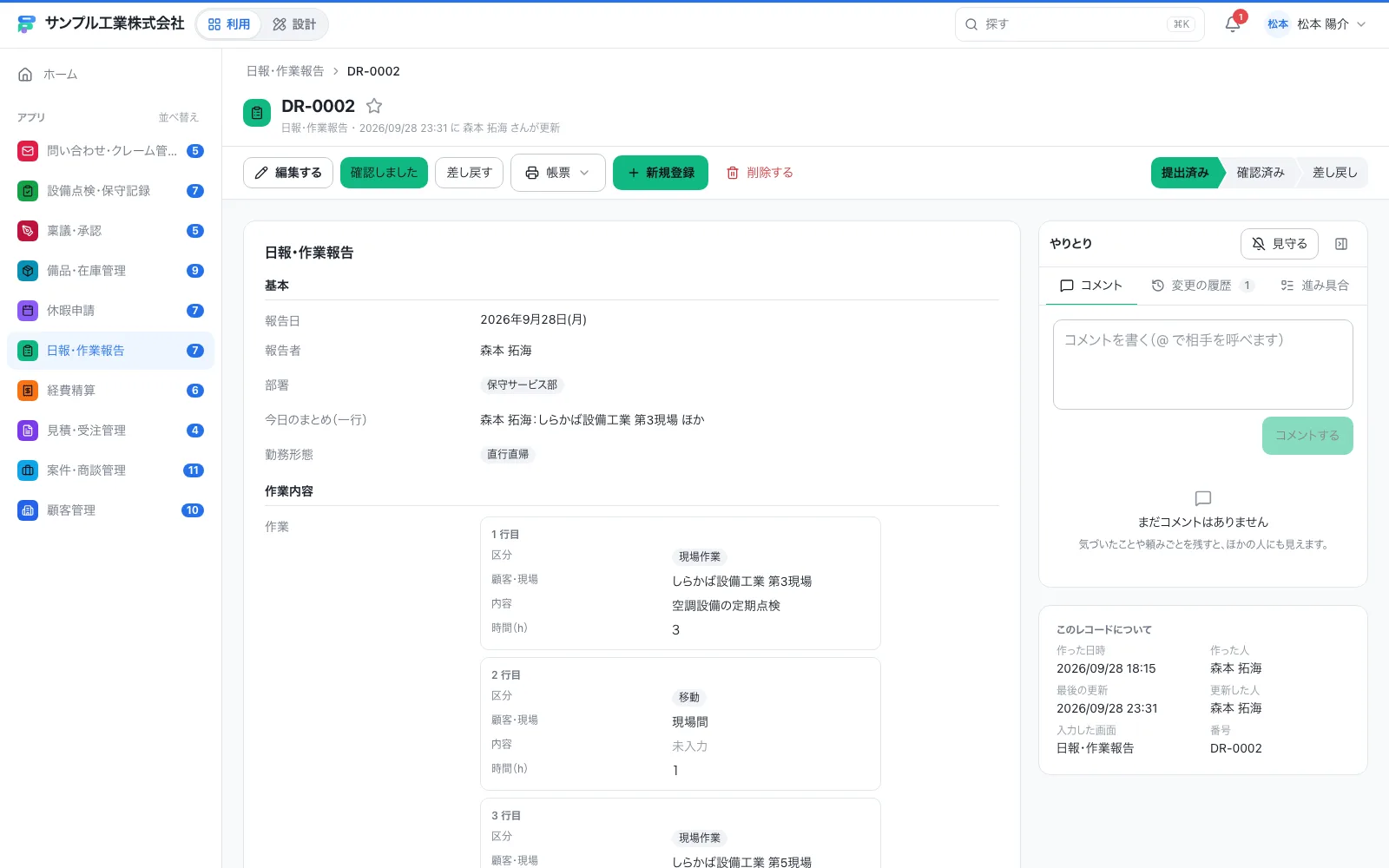Click the 日報・作業報告 sidebar icon

pos(28,351)
